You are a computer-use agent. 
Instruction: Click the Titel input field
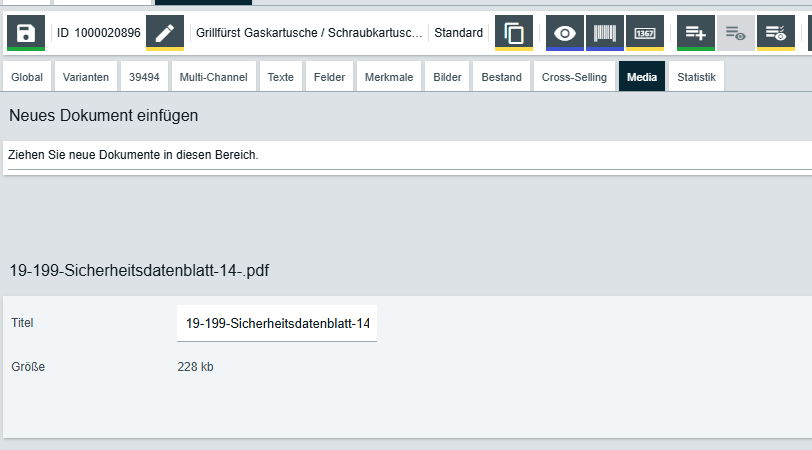277,323
